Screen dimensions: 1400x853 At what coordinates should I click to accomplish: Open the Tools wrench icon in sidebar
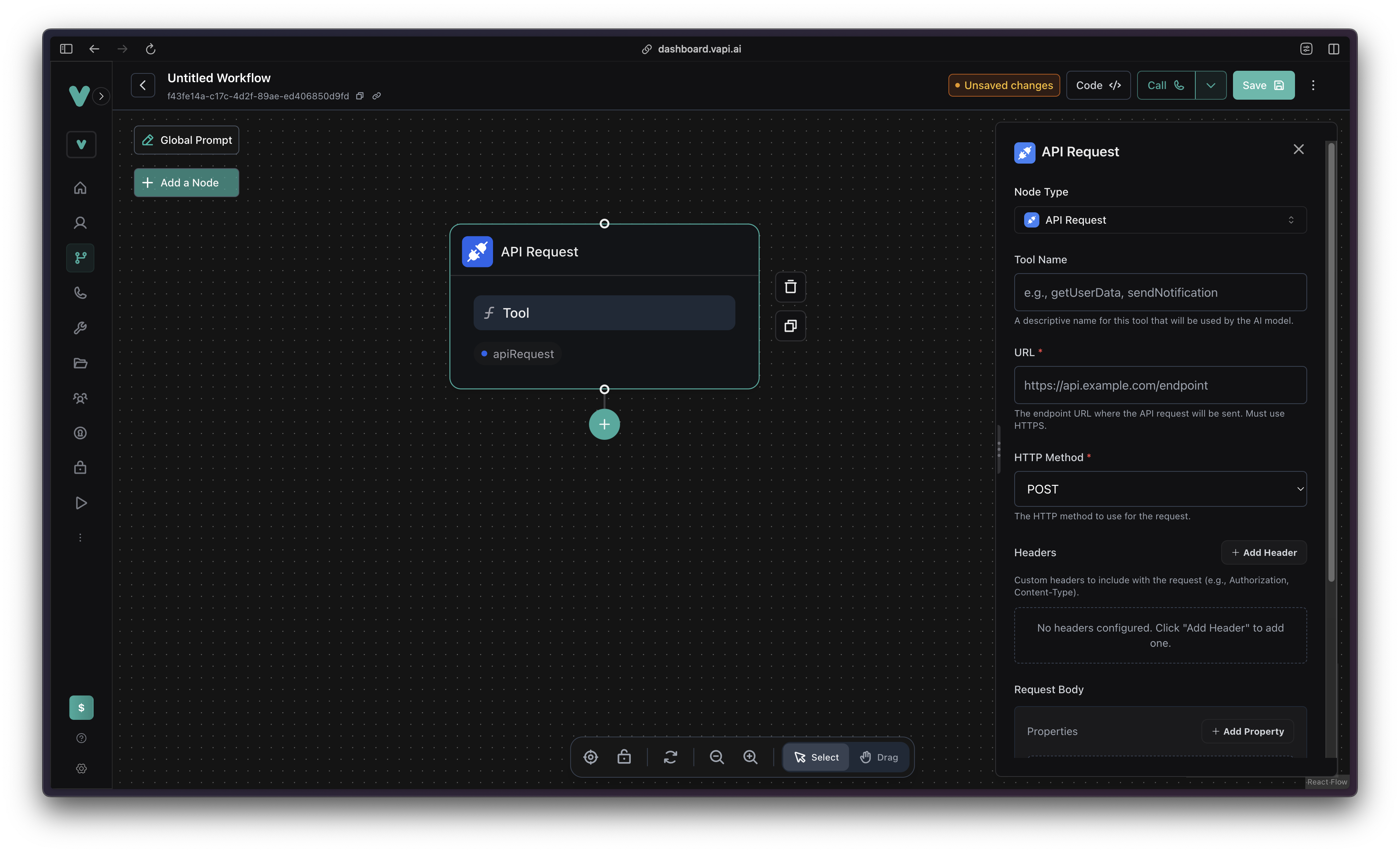coord(80,328)
